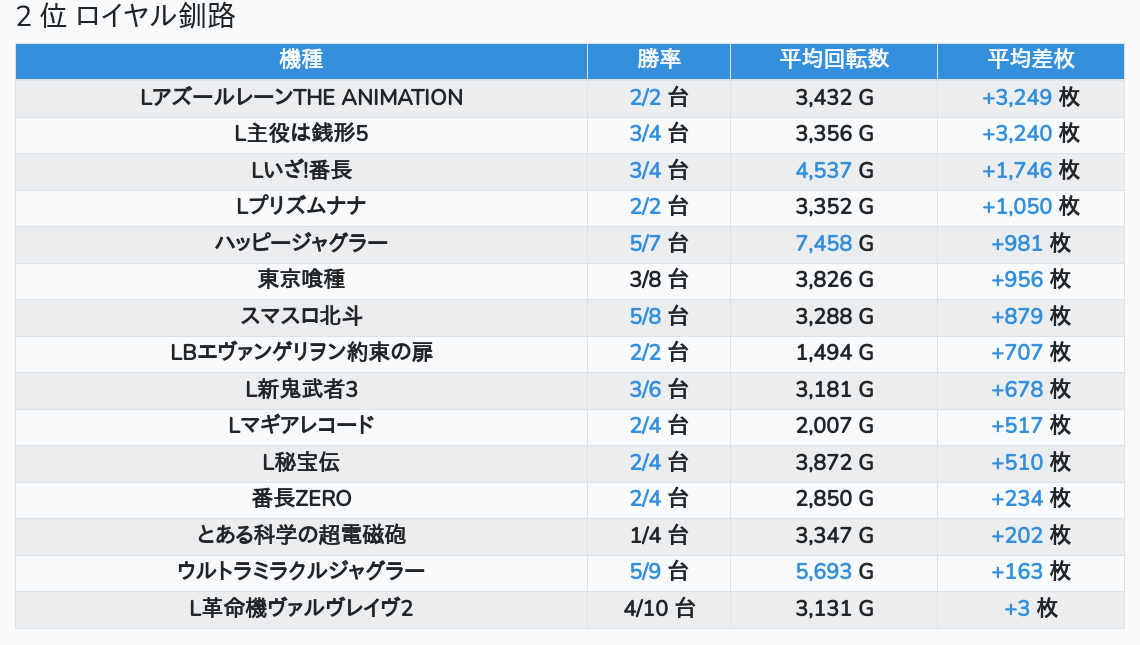The image size is (1140, 645).
Task: Click the Lプリズムナナ machine name
Action: (x=301, y=207)
